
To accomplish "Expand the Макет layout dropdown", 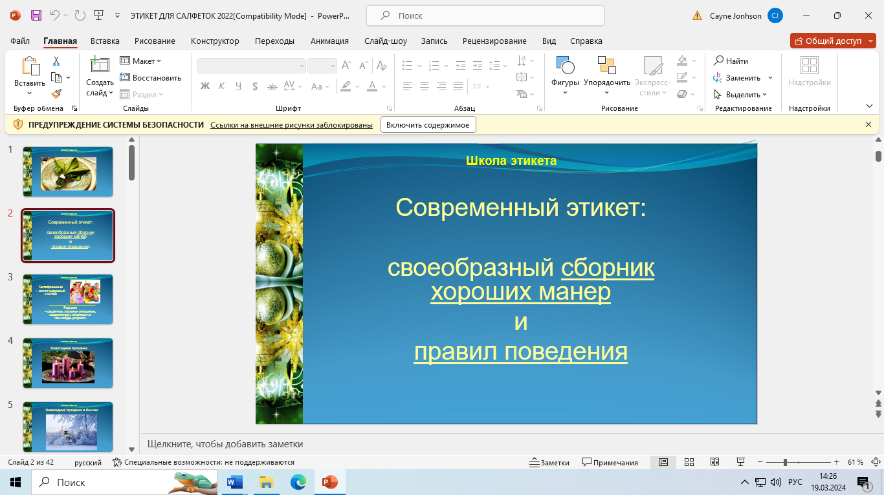I will 143,61.
